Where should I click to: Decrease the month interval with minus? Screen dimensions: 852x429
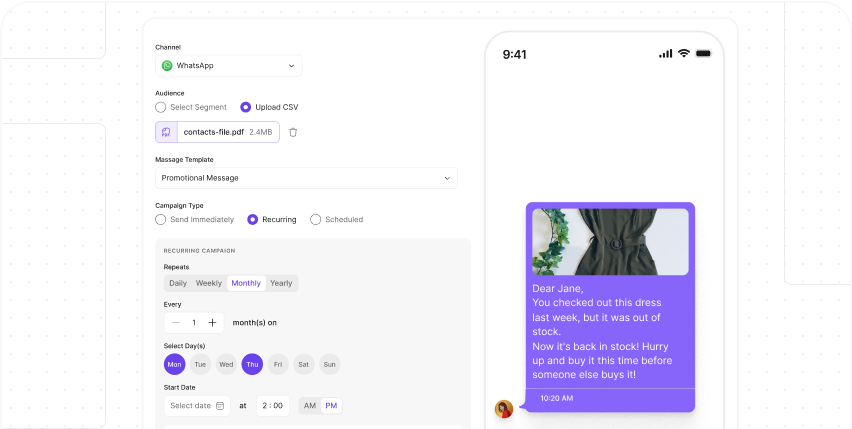click(x=176, y=323)
